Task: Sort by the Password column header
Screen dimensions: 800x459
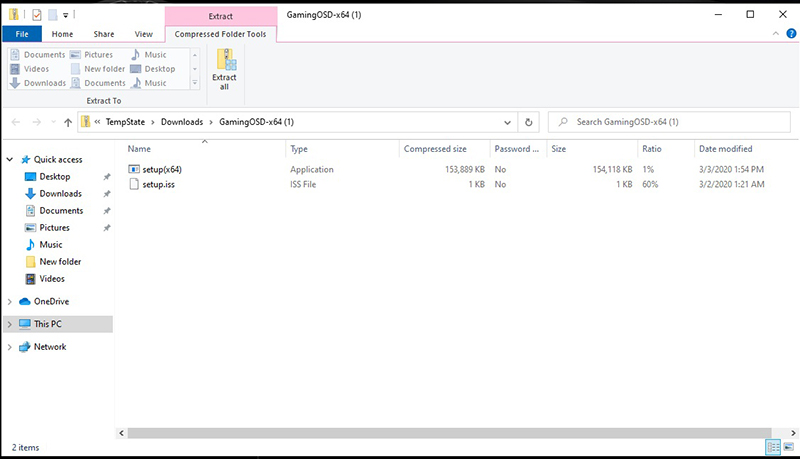Action: [x=518, y=149]
